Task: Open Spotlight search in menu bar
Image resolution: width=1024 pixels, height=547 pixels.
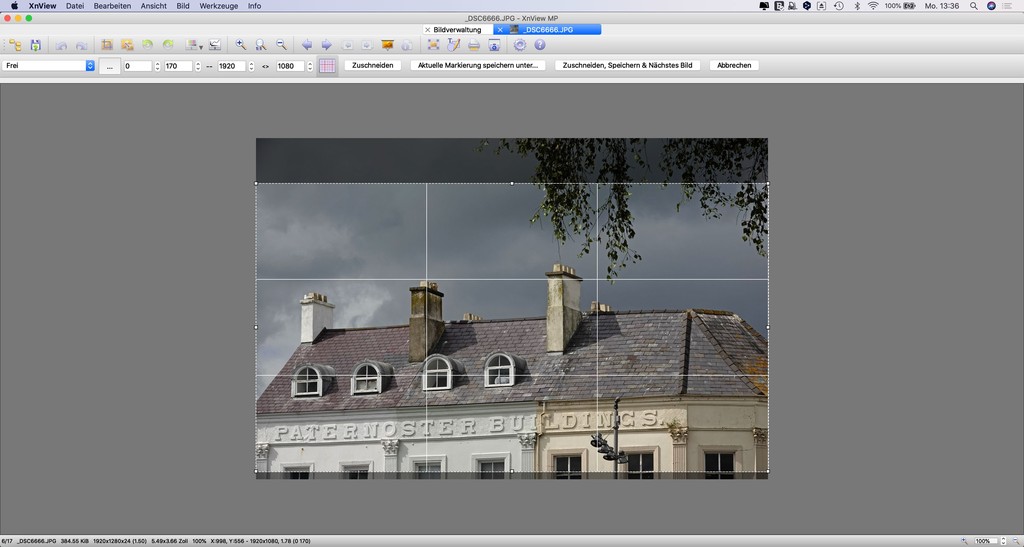Action: click(974, 6)
